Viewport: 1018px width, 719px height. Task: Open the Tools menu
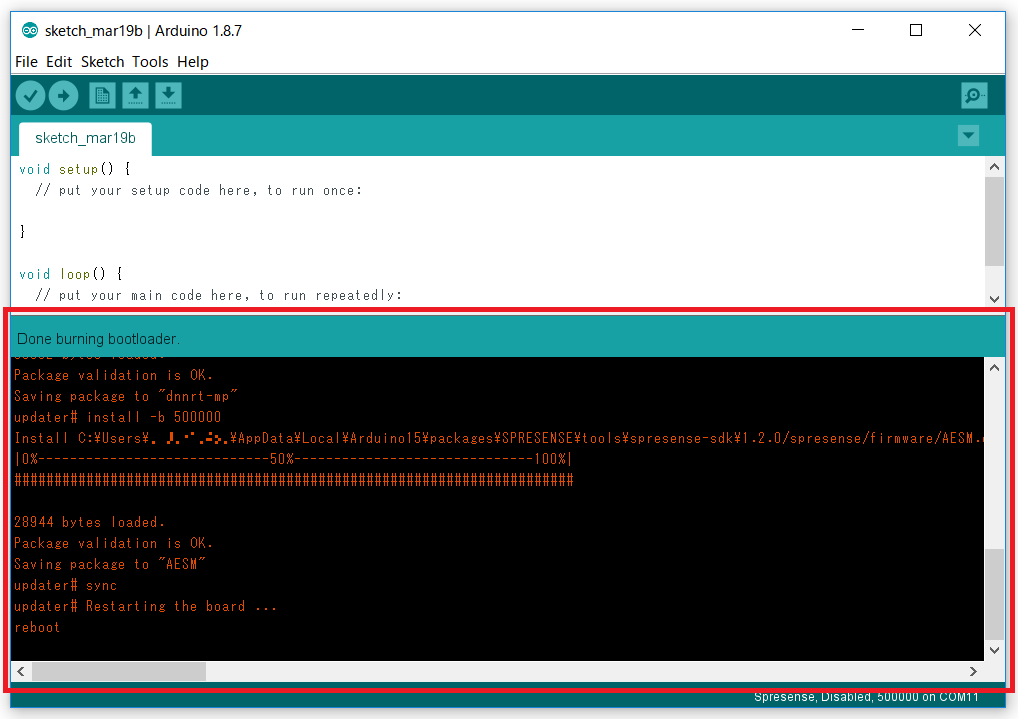(x=150, y=62)
